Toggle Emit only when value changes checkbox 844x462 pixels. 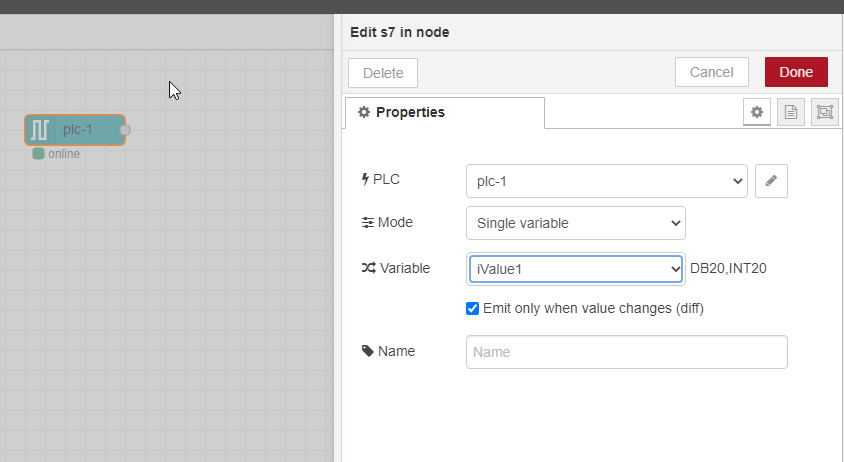472,309
